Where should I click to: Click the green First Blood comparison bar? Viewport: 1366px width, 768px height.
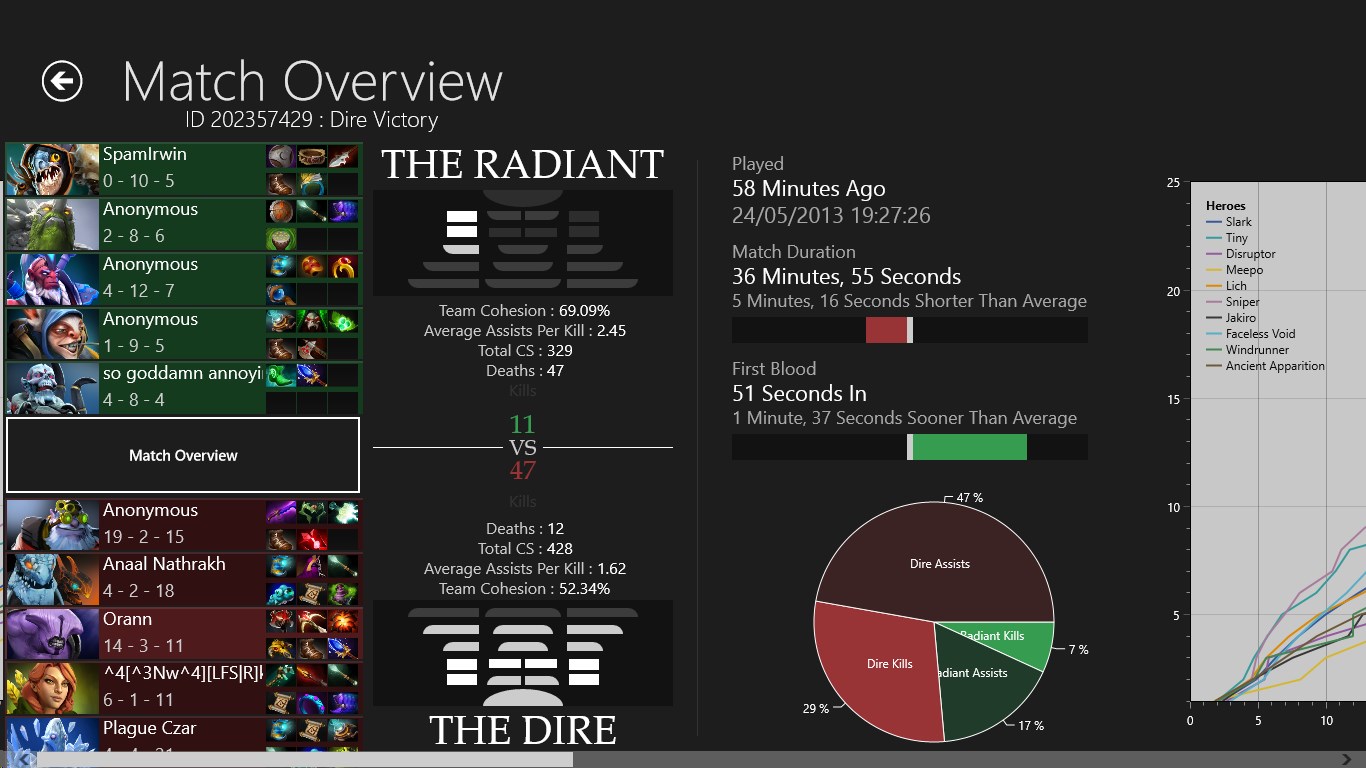[970, 447]
